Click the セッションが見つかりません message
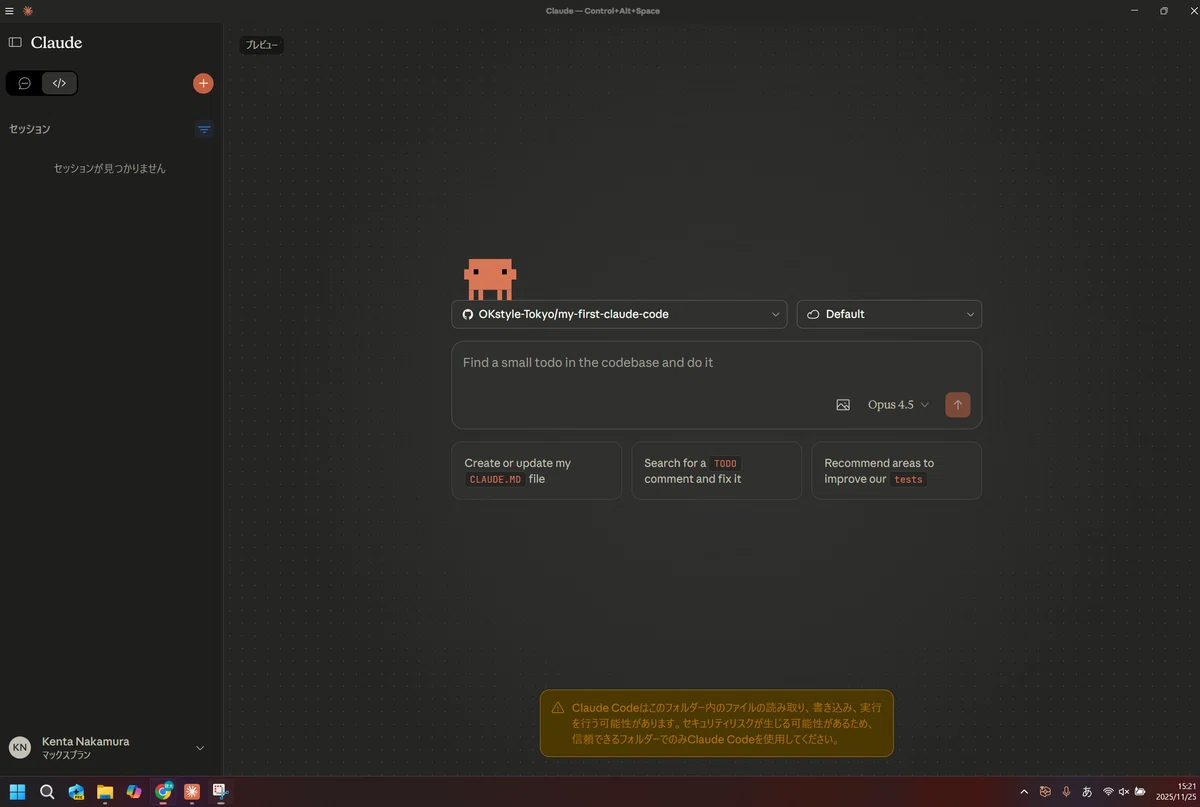This screenshot has height=807, width=1200. (110, 169)
